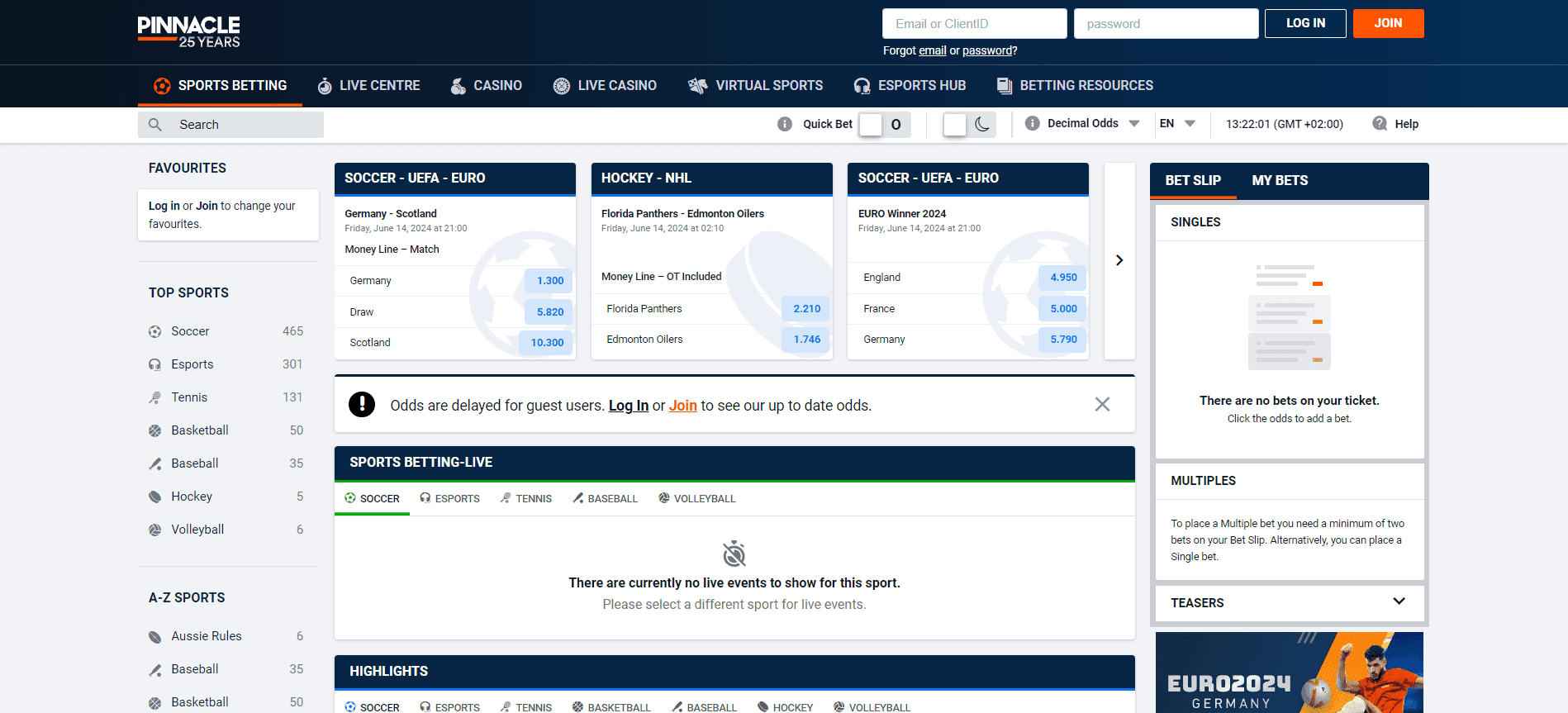
Task: Open the Germany - Scotland match
Action: tap(391, 214)
